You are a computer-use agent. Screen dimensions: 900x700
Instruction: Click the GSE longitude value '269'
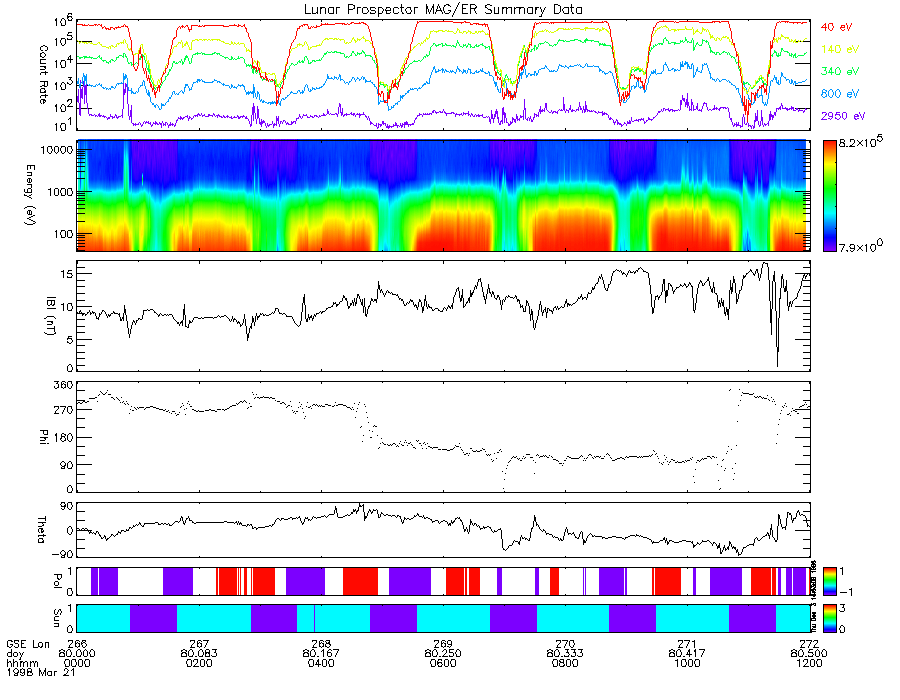pos(443,644)
